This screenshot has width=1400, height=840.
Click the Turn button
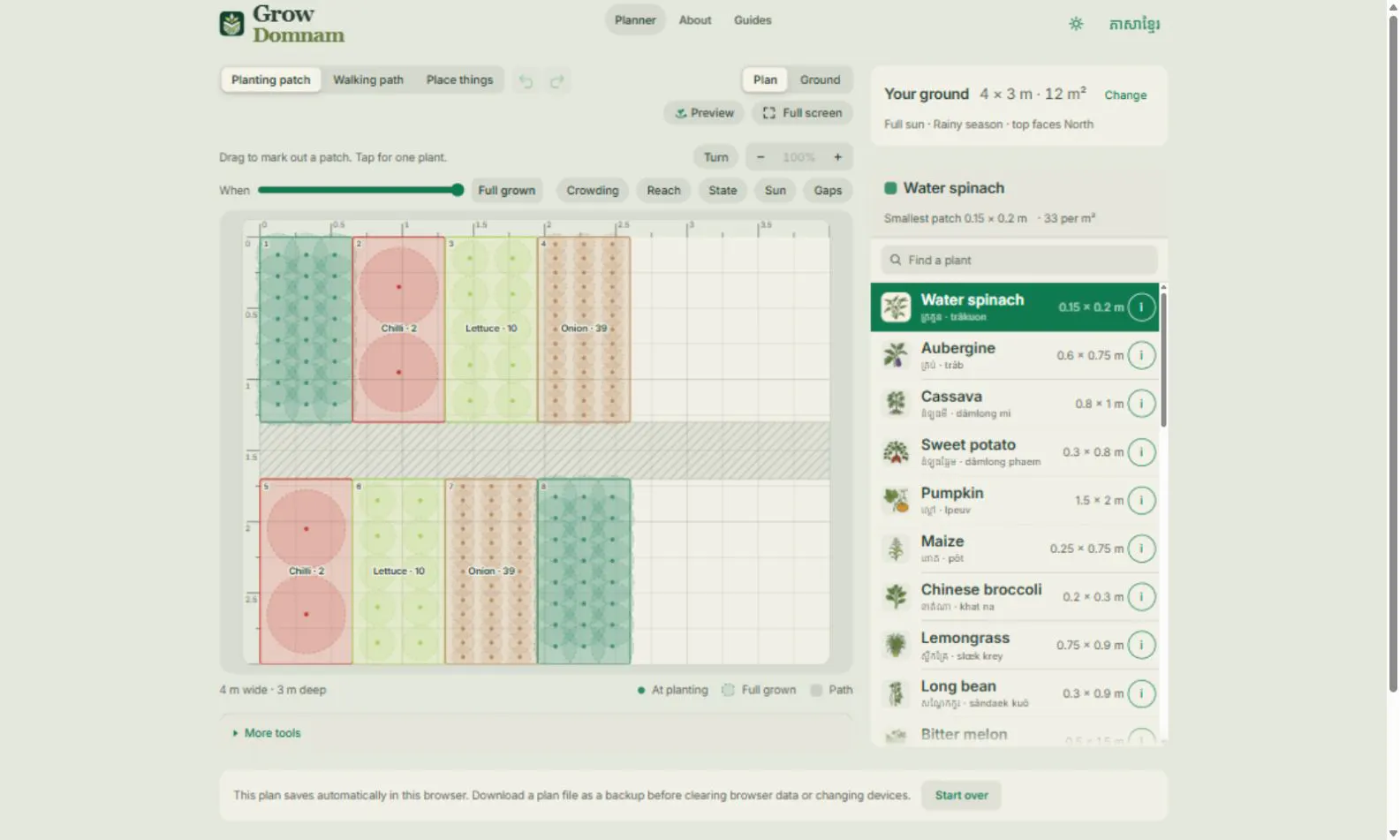point(716,157)
